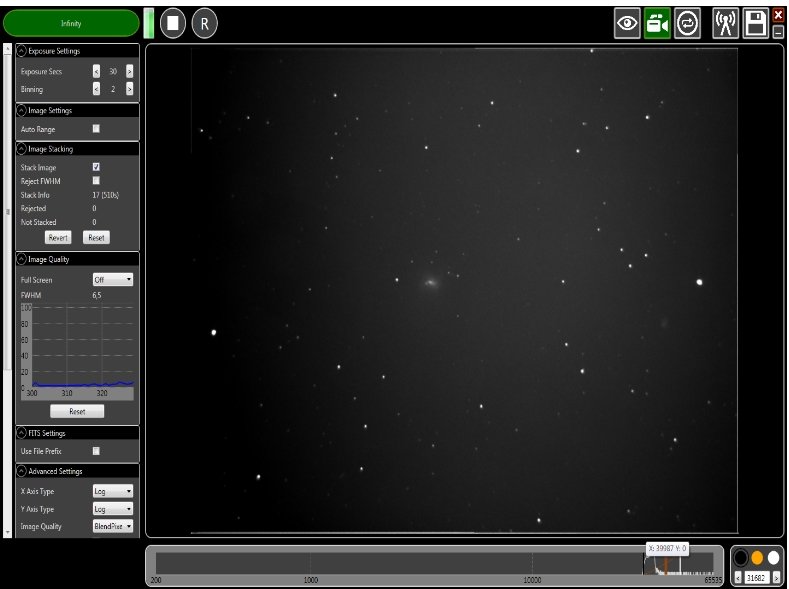Click the round R button

tap(204, 24)
